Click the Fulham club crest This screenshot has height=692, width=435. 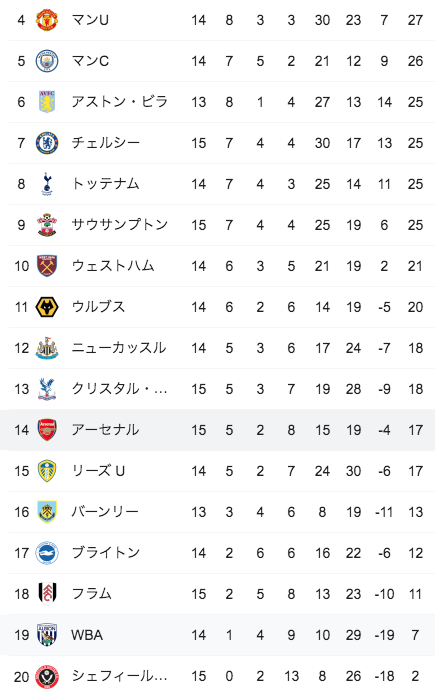click(x=47, y=594)
